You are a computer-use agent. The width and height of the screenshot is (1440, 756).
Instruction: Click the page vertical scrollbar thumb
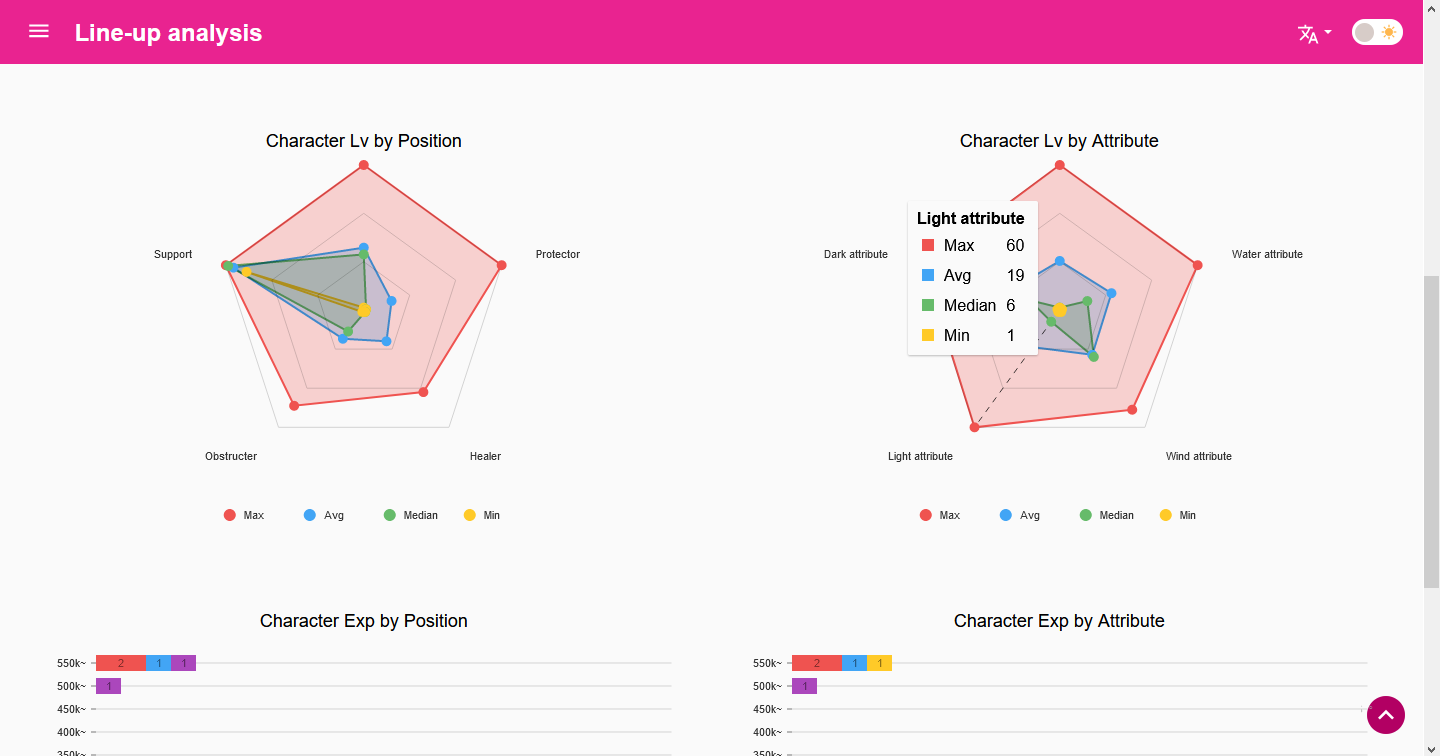point(1431,431)
